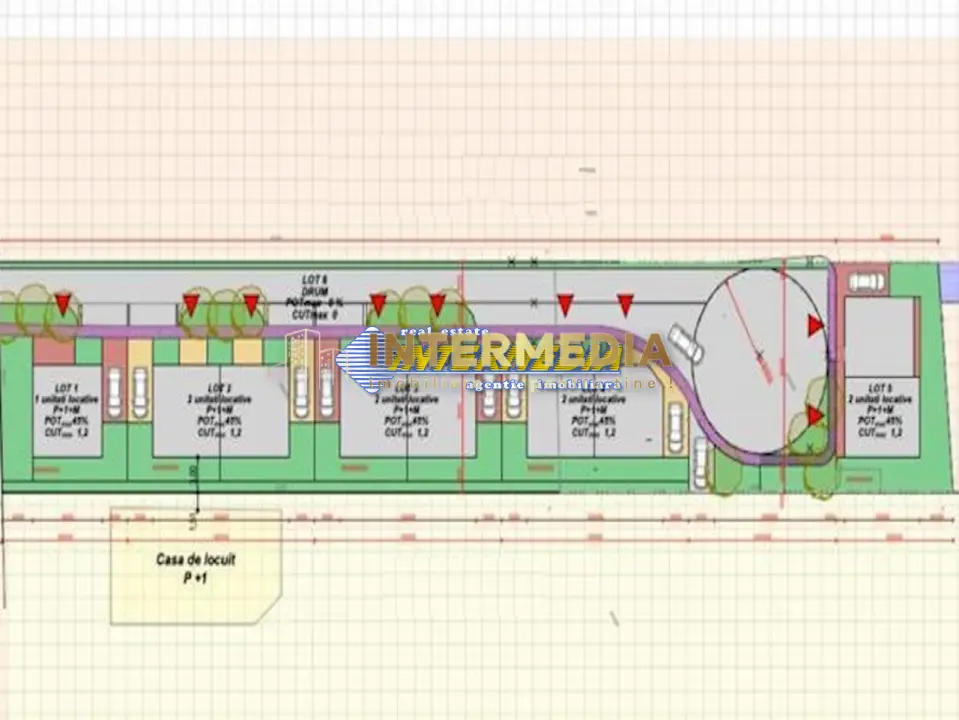Select the LOT 1 description label
The image size is (959, 720).
tap(67, 410)
